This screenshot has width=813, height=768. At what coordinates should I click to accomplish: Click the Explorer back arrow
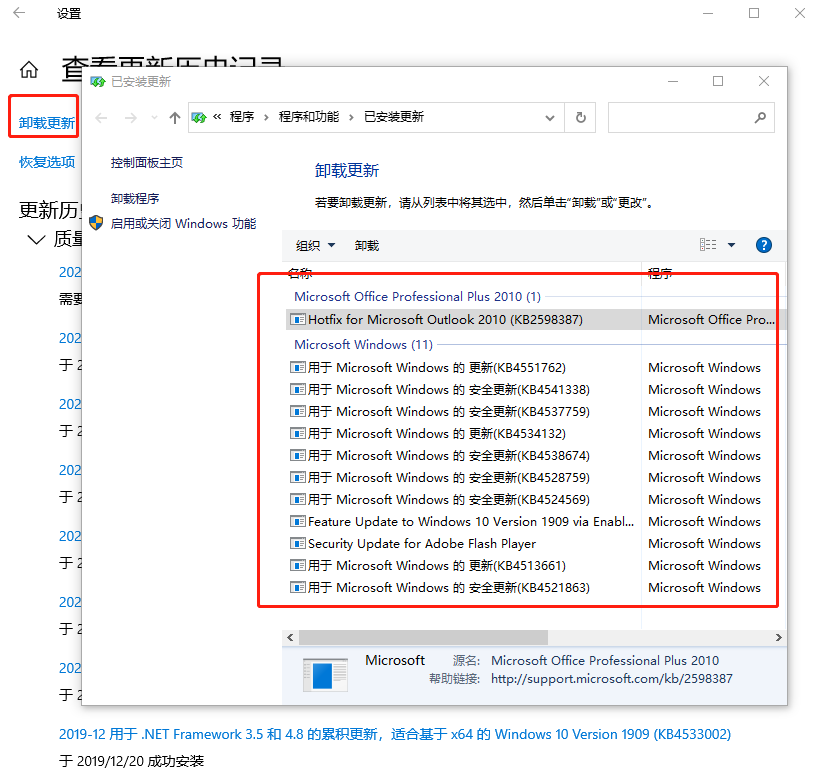tap(100, 117)
